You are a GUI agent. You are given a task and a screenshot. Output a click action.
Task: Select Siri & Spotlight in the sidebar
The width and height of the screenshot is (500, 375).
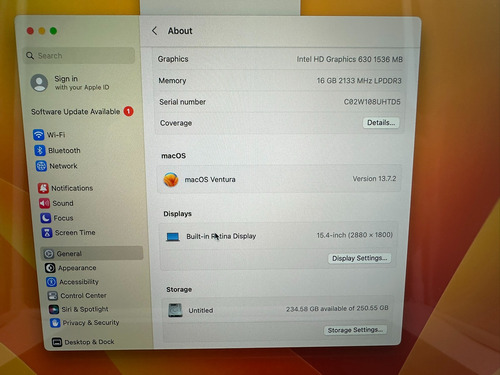coord(78,309)
